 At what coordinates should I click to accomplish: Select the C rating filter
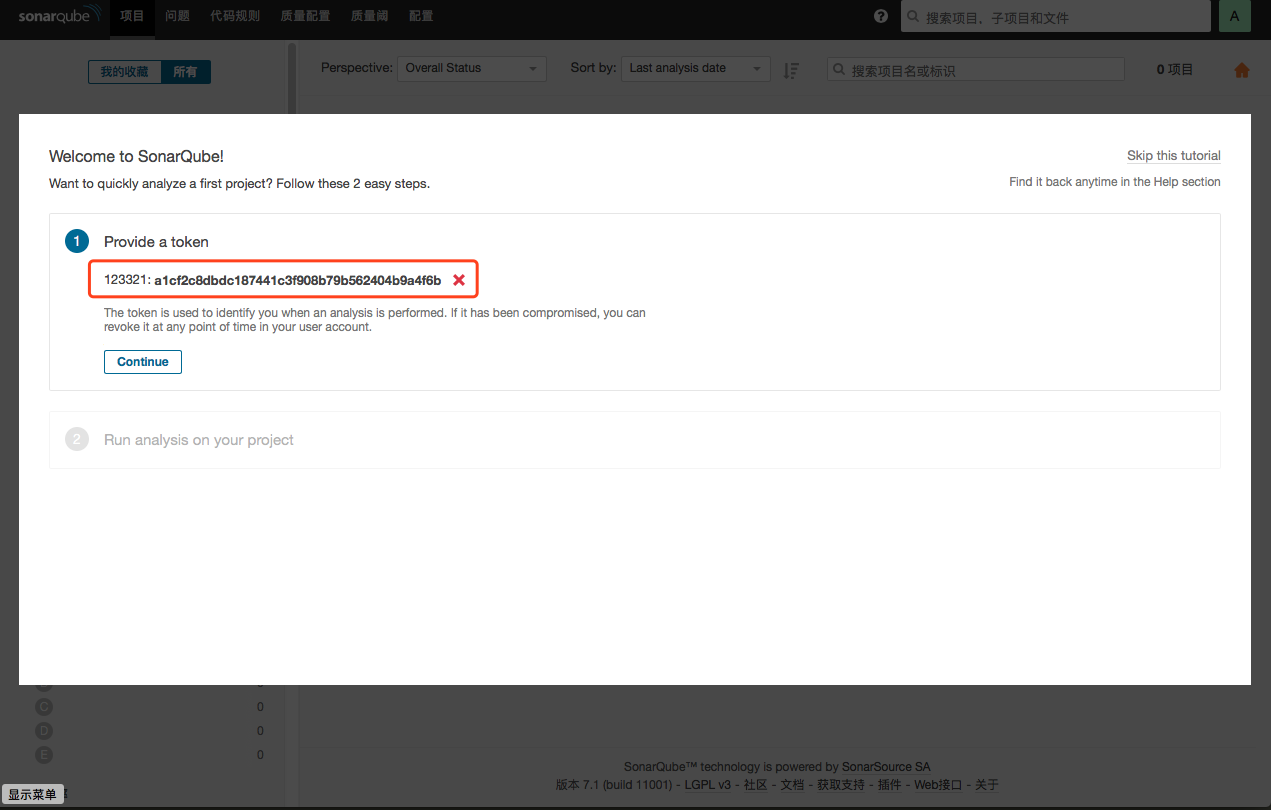[44, 707]
